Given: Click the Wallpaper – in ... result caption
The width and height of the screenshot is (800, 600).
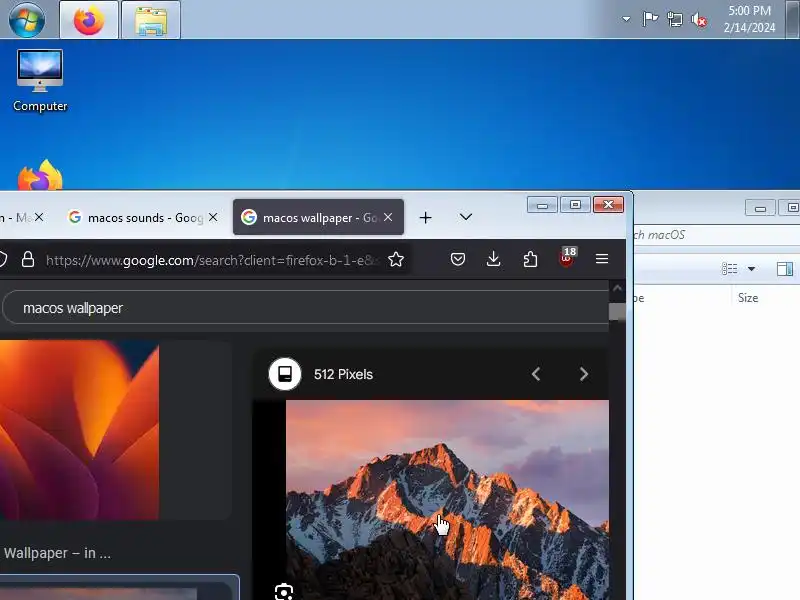Looking at the screenshot, I should pos(57,553).
